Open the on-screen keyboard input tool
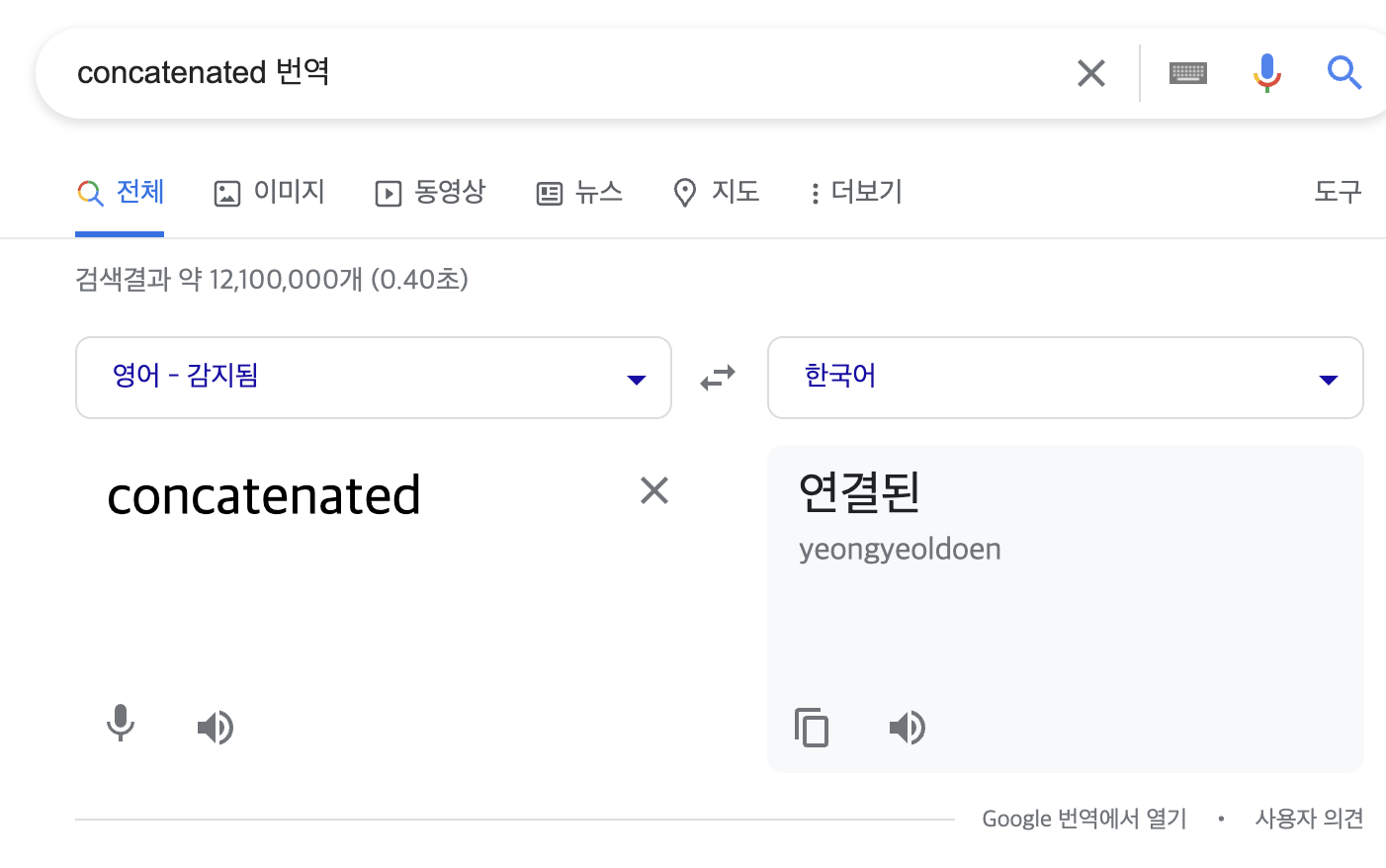The width and height of the screenshot is (1386, 868). coord(1187,73)
